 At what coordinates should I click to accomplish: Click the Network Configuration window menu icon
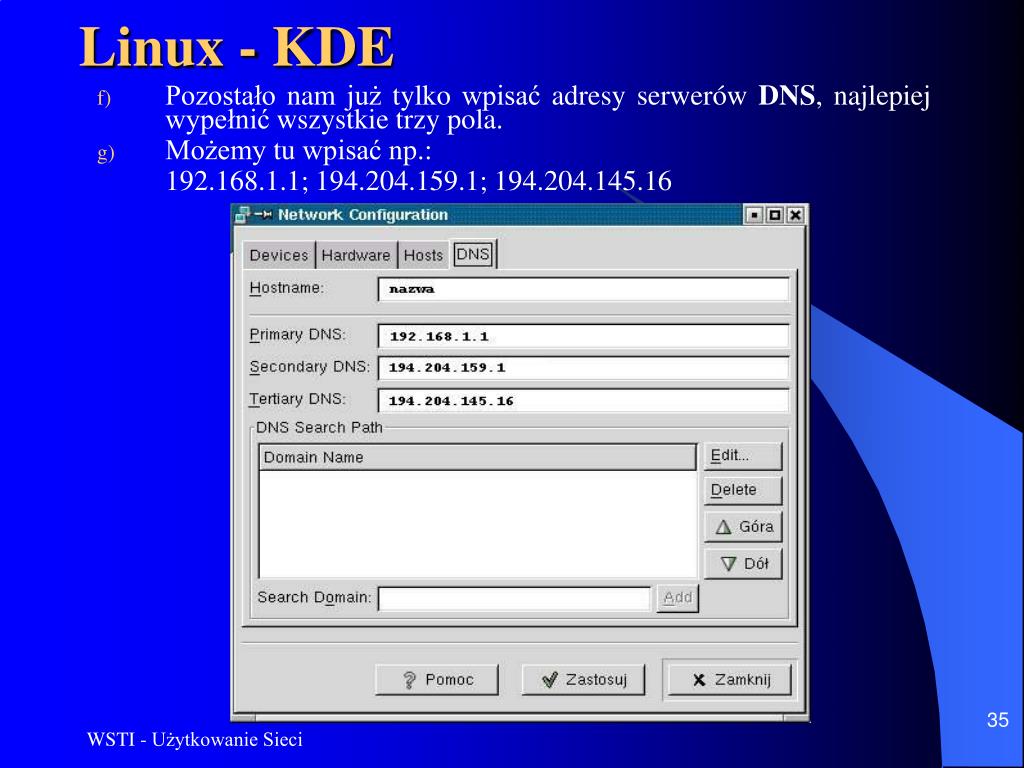click(242, 214)
